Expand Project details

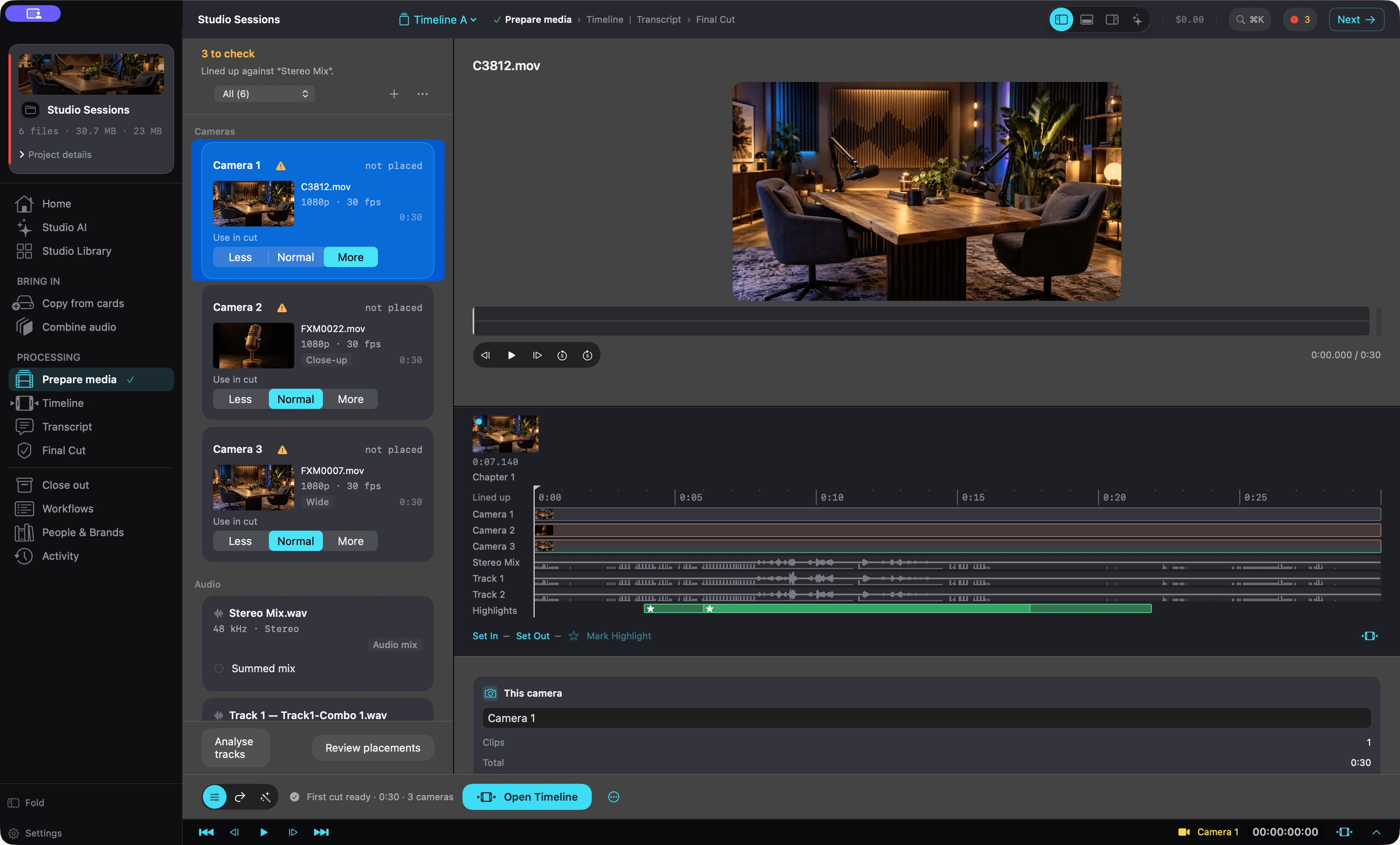55,155
